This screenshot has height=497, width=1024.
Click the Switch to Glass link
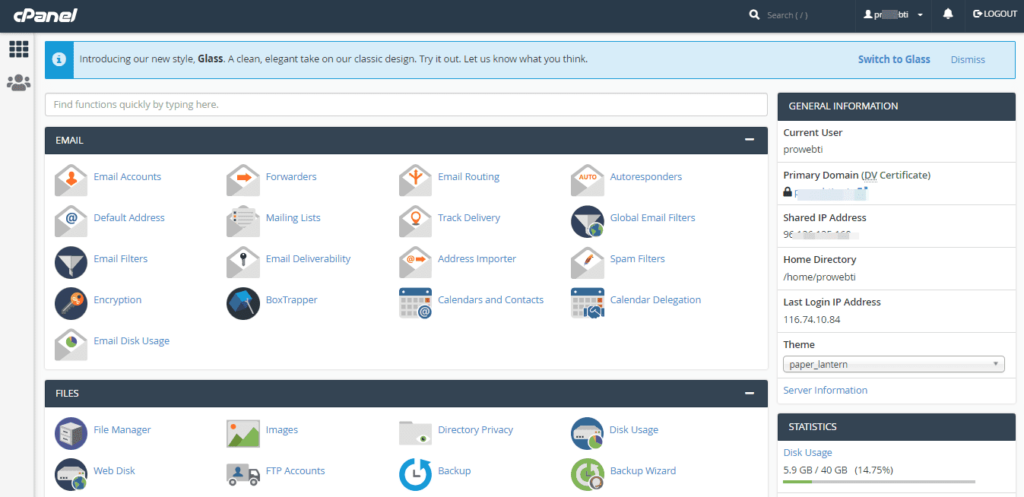[x=893, y=59]
